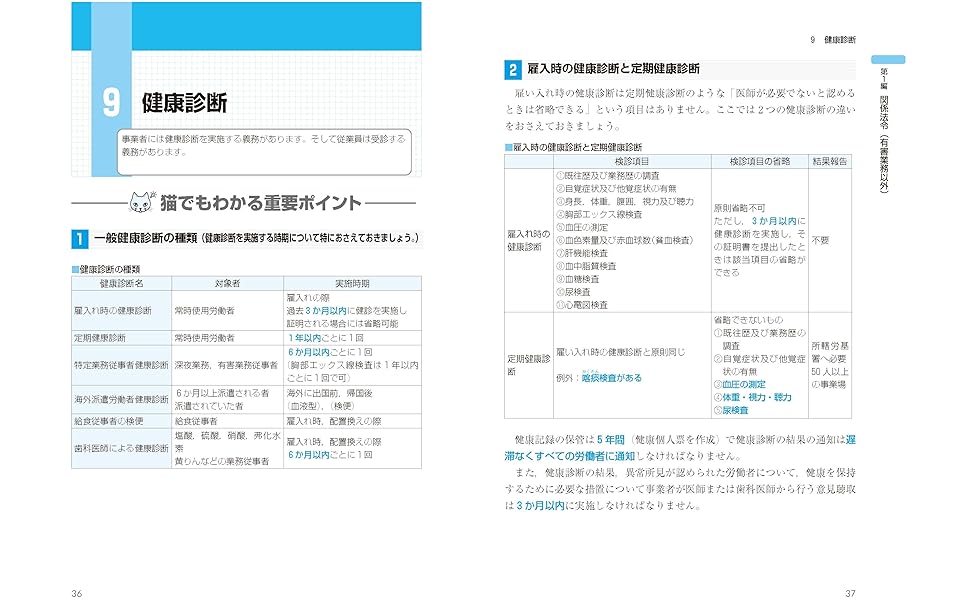
Task: Click 6か月以内ごとに1回 in the 歯科医師 row
Action: click(330, 455)
